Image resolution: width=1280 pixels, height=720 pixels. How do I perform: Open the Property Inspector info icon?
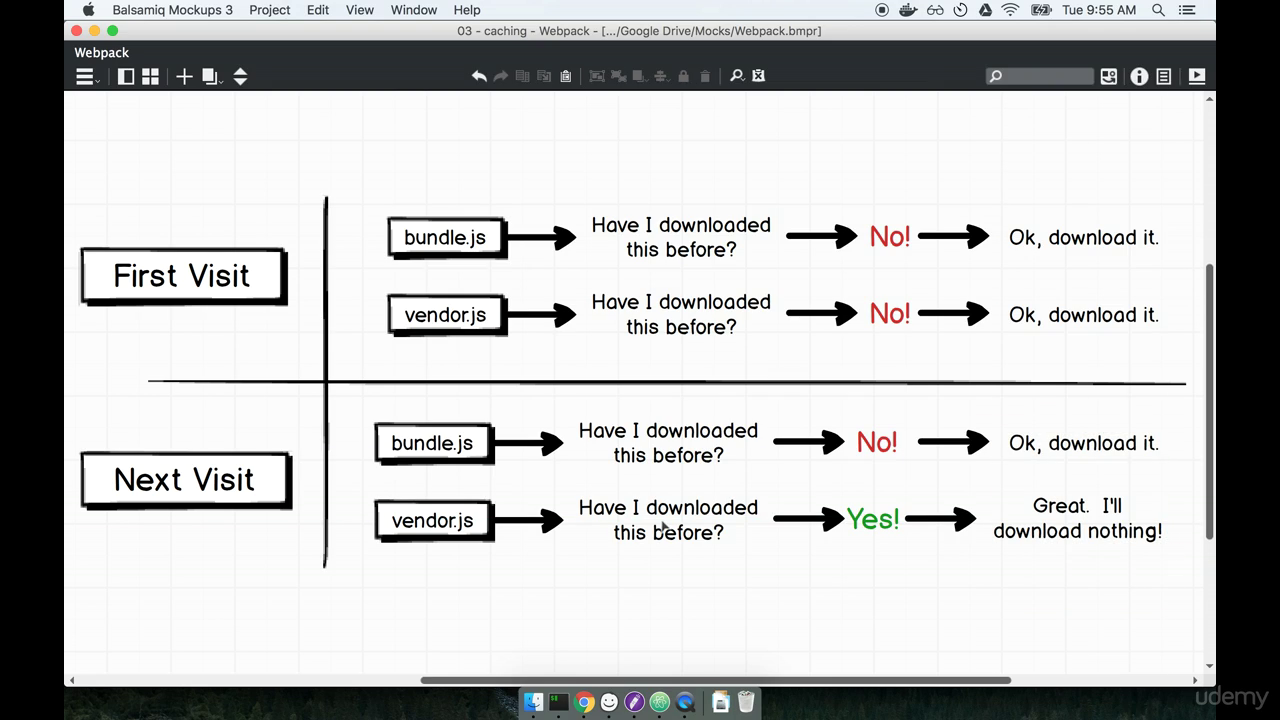click(1140, 76)
